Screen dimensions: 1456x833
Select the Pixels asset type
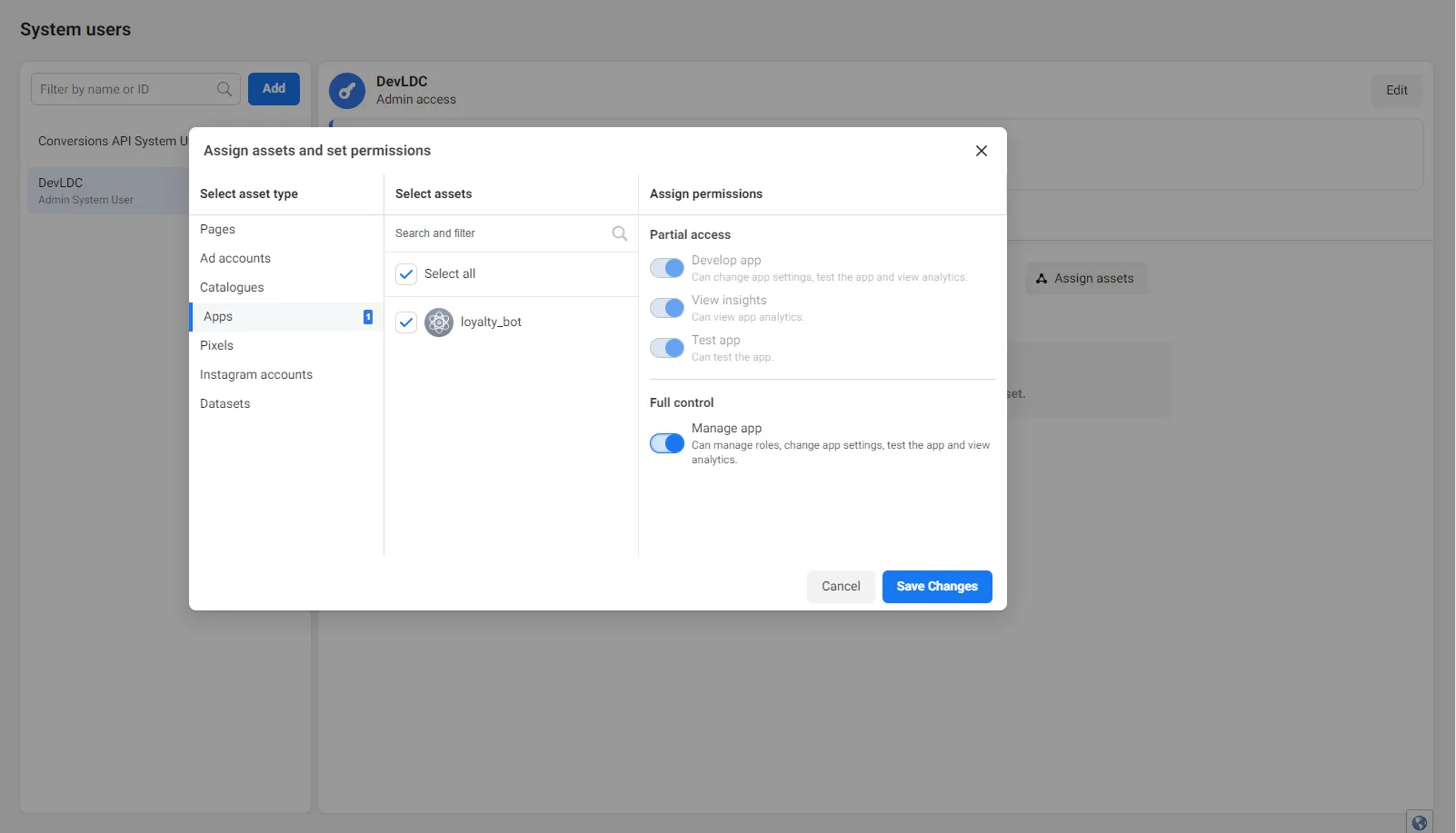point(286,346)
